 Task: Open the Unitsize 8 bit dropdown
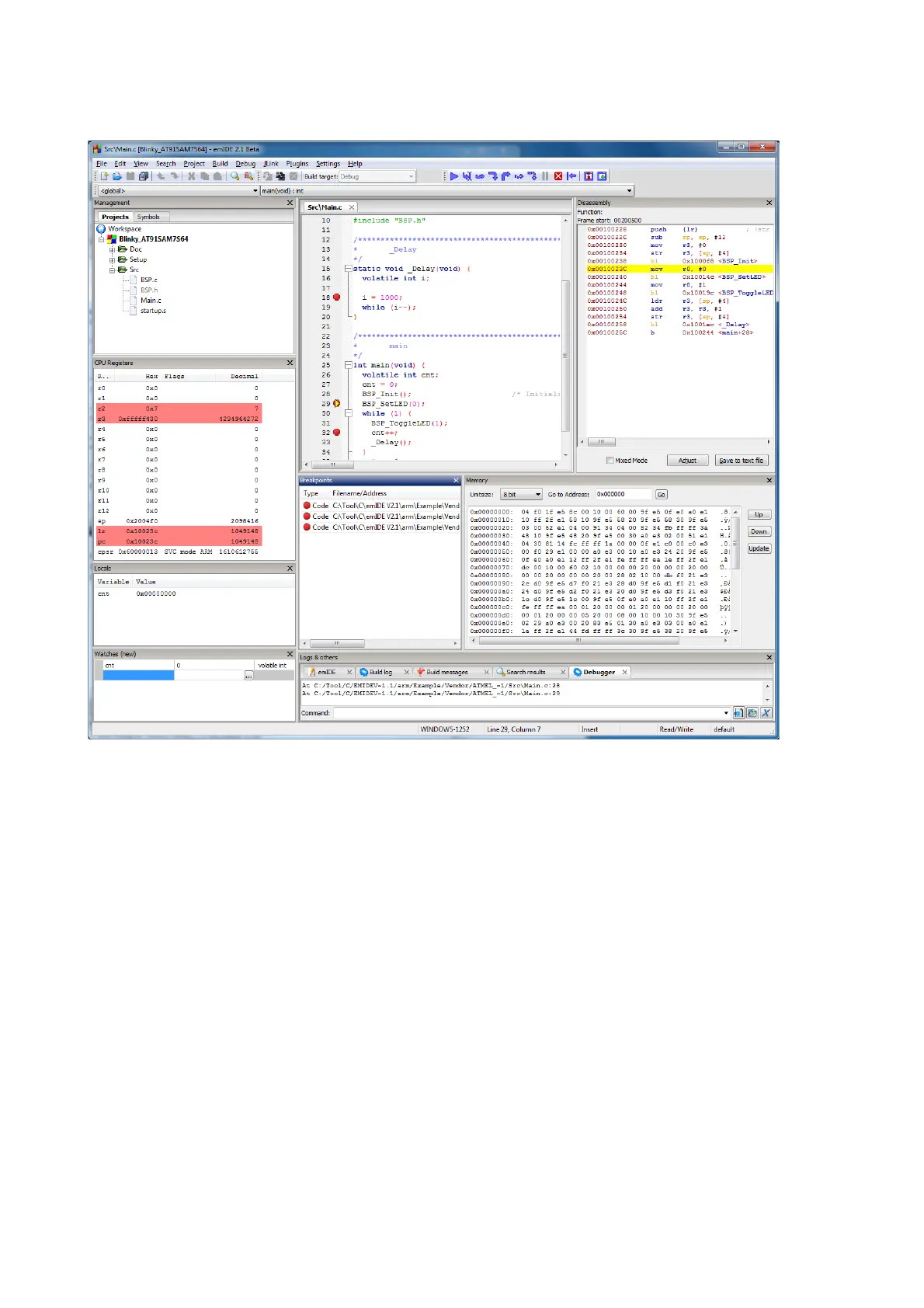[521, 494]
